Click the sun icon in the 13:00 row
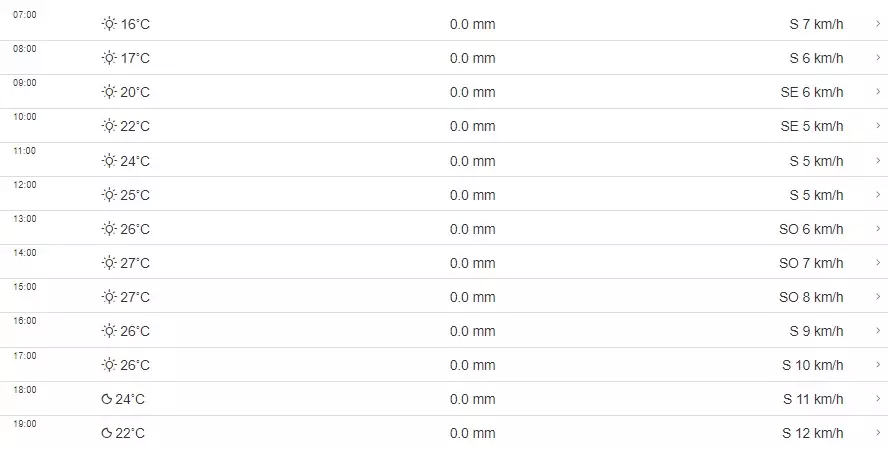 tap(109, 229)
